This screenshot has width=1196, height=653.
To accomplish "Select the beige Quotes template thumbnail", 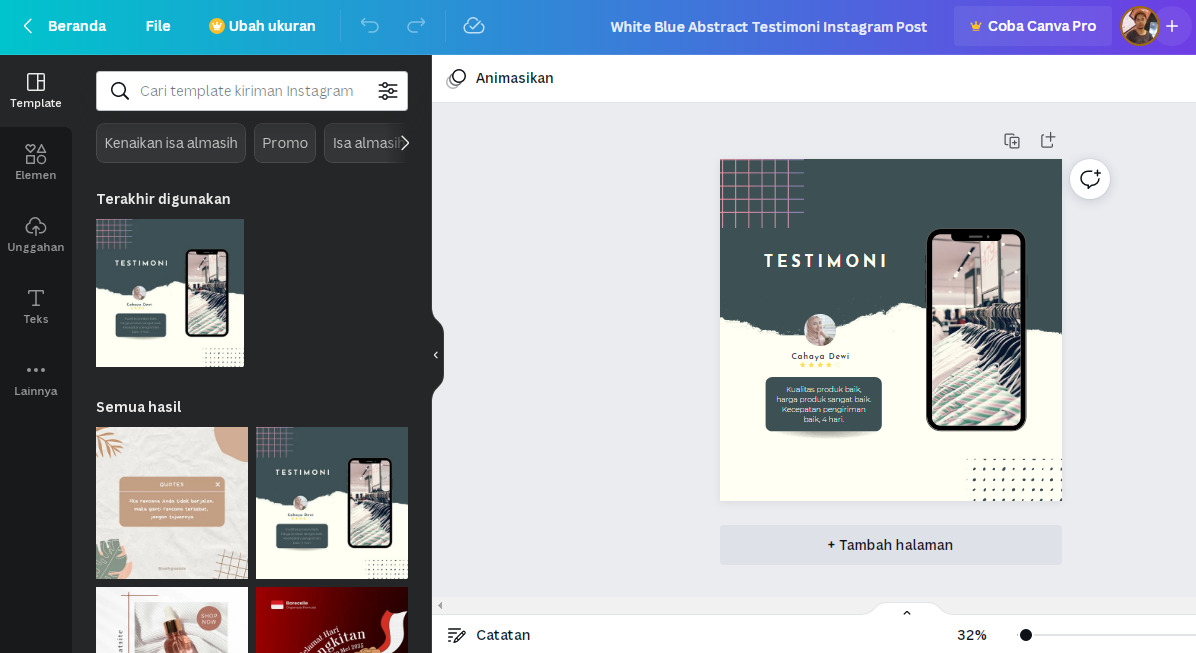I will pos(172,503).
